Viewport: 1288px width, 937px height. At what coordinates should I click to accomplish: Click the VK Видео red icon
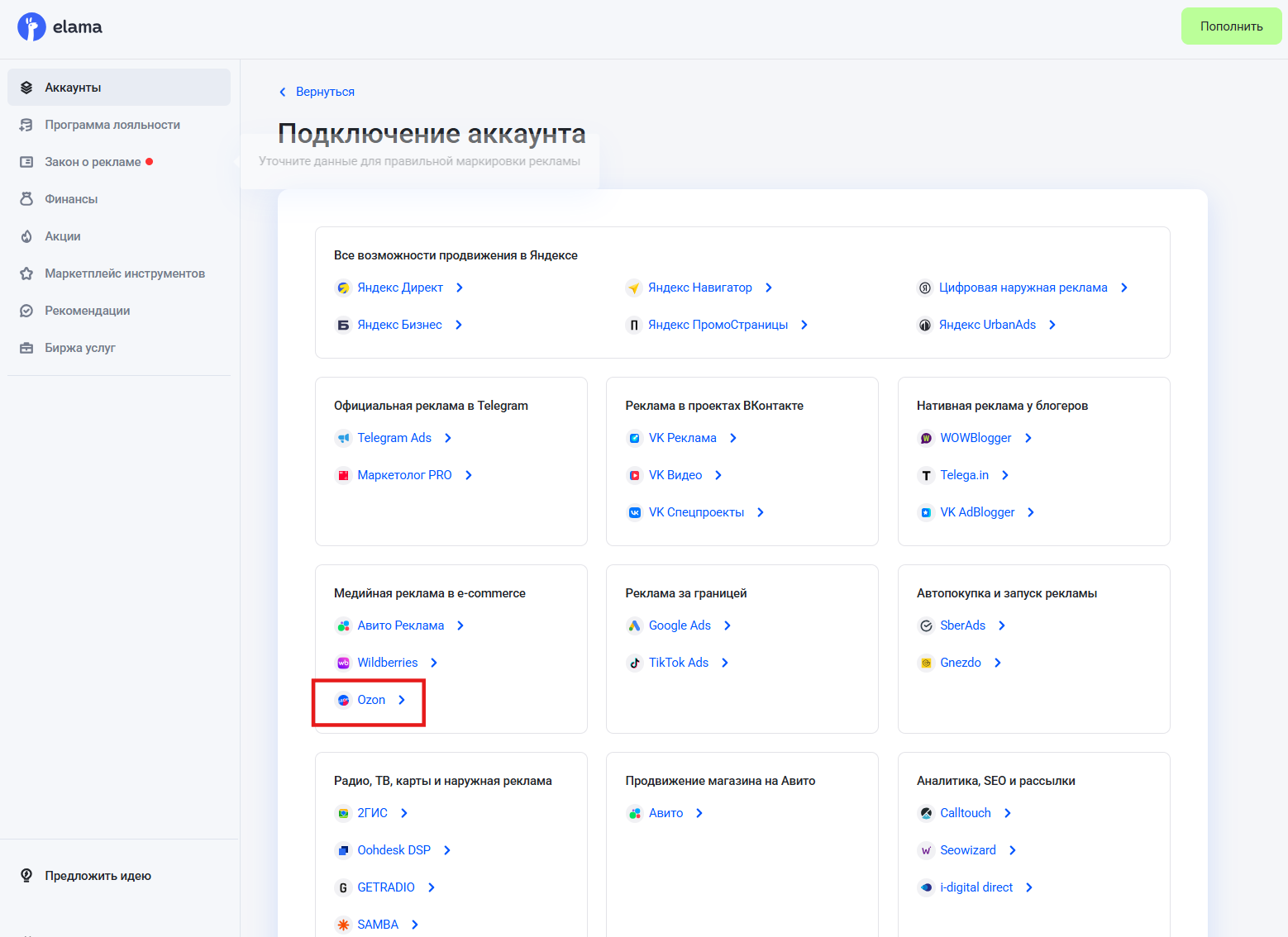(634, 475)
